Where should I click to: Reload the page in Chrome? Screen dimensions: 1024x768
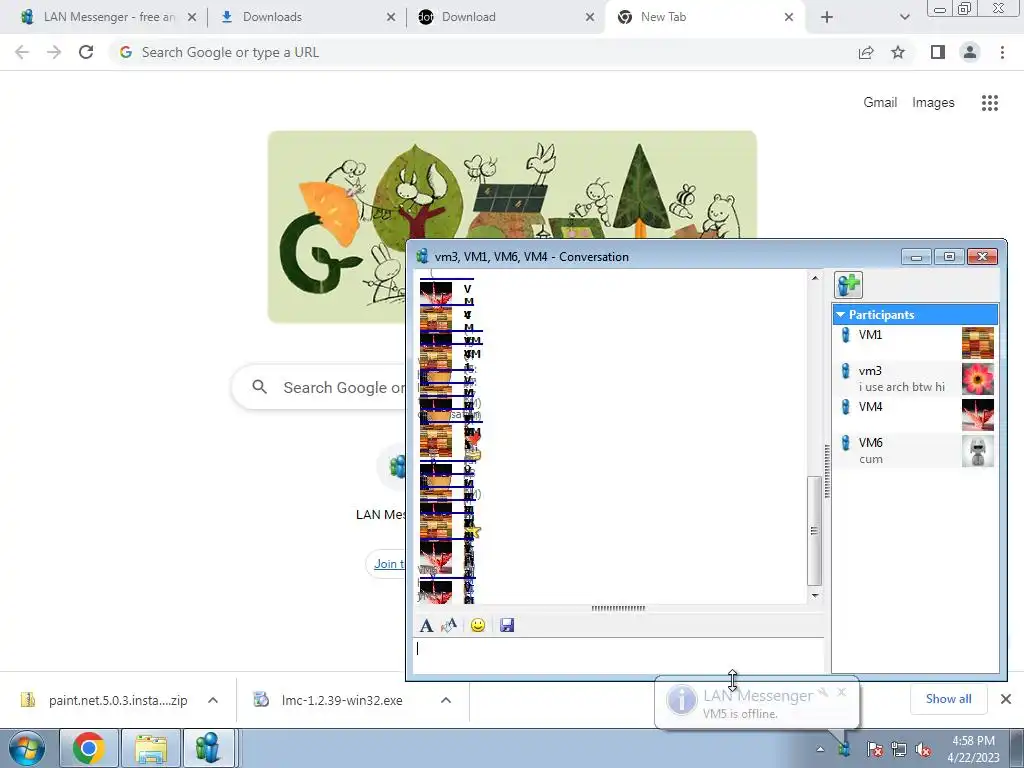[x=86, y=52]
